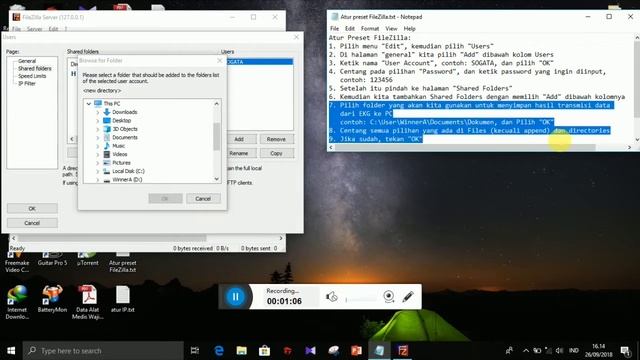This screenshot has width=640, height=360.
Task: Collapse the This PC tree node
Action: pyautogui.click(x=89, y=104)
